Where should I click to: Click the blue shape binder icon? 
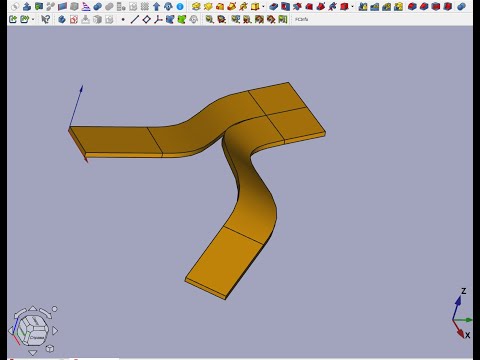point(170,20)
